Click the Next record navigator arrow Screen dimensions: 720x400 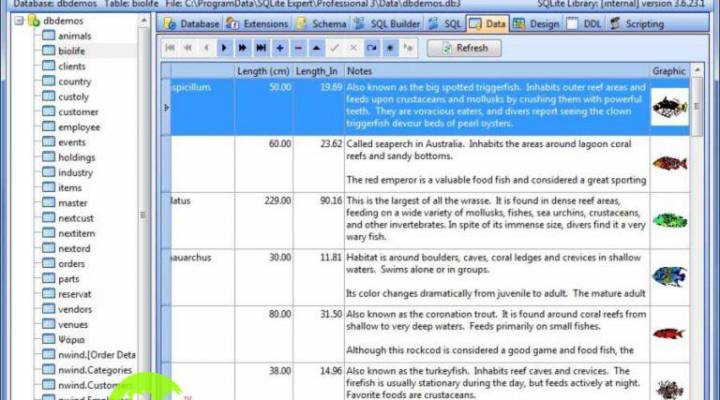pos(225,47)
